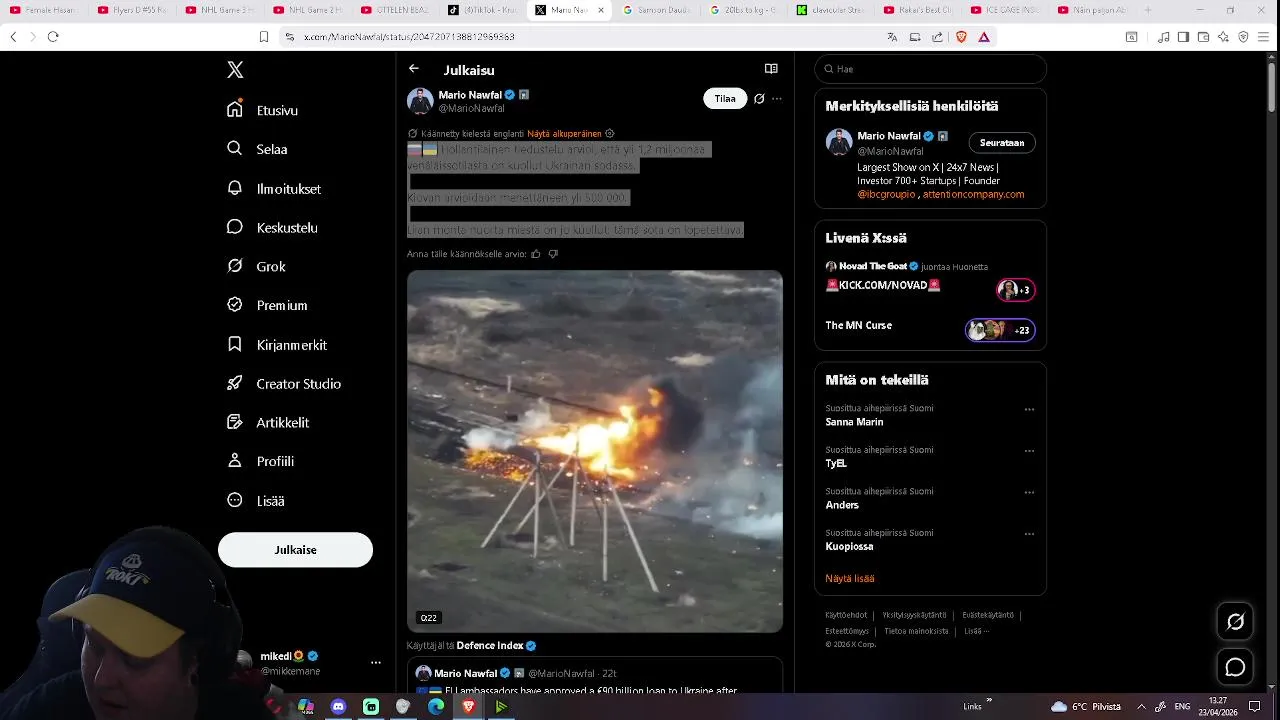Open ibcgroupio link in bio

(x=886, y=194)
